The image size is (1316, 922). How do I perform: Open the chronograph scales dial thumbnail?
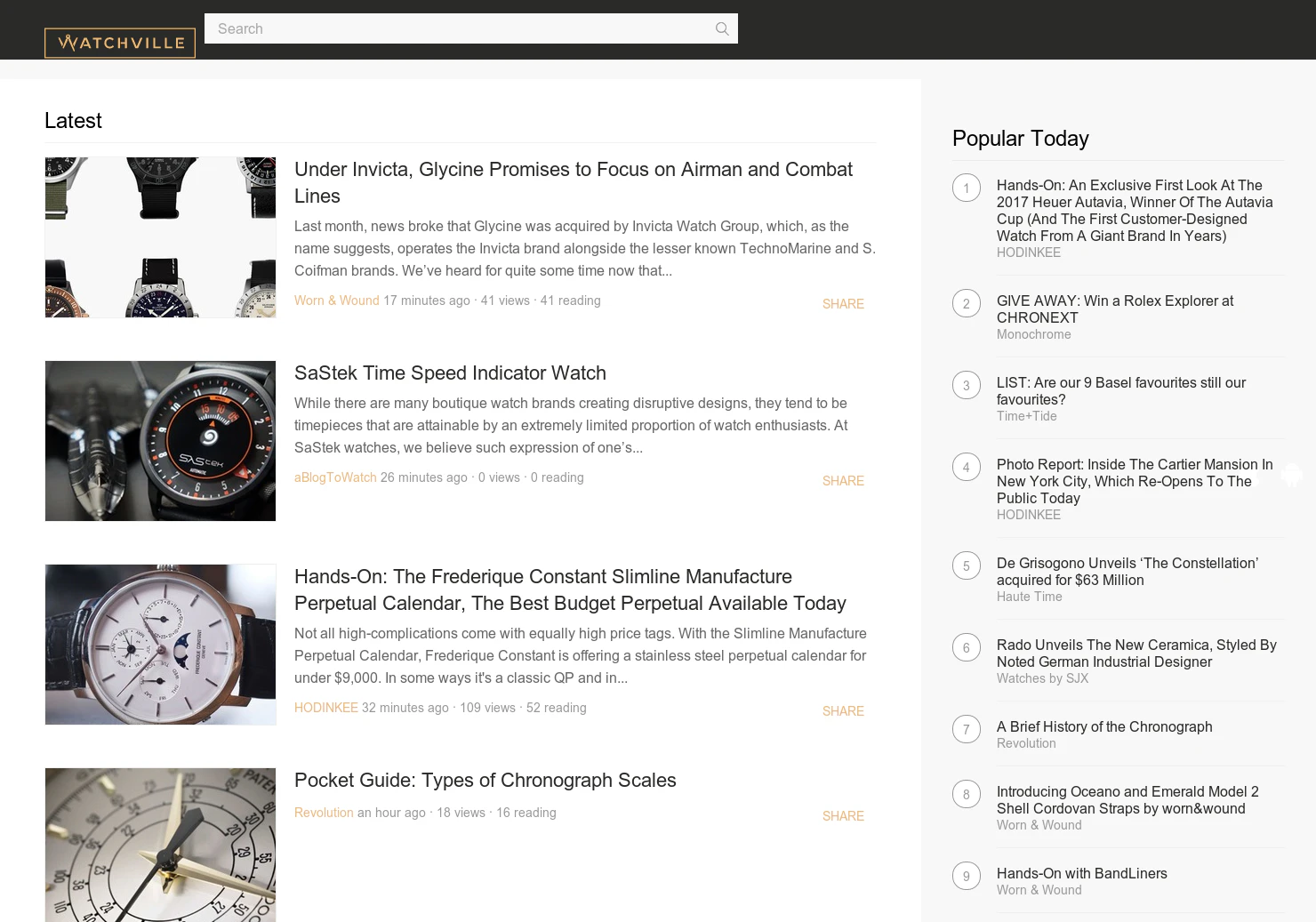160,845
